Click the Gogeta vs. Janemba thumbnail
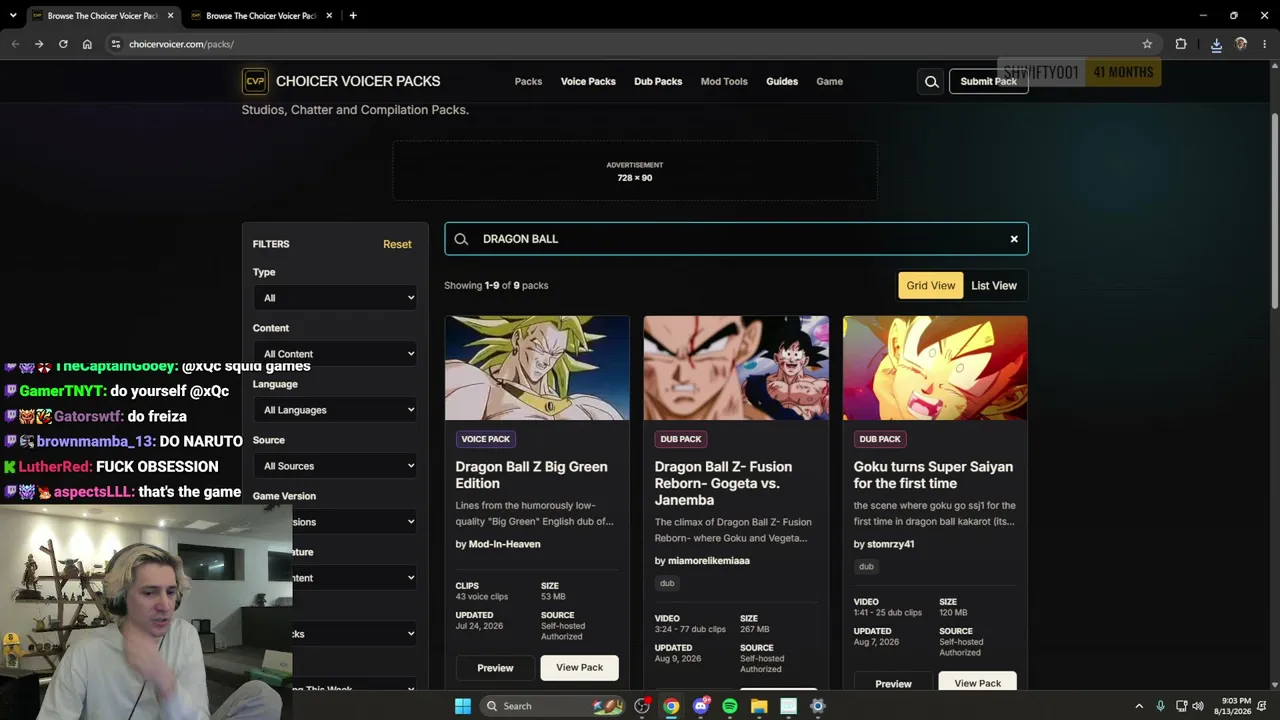This screenshot has height=720, width=1280. (x=736, y=368)
